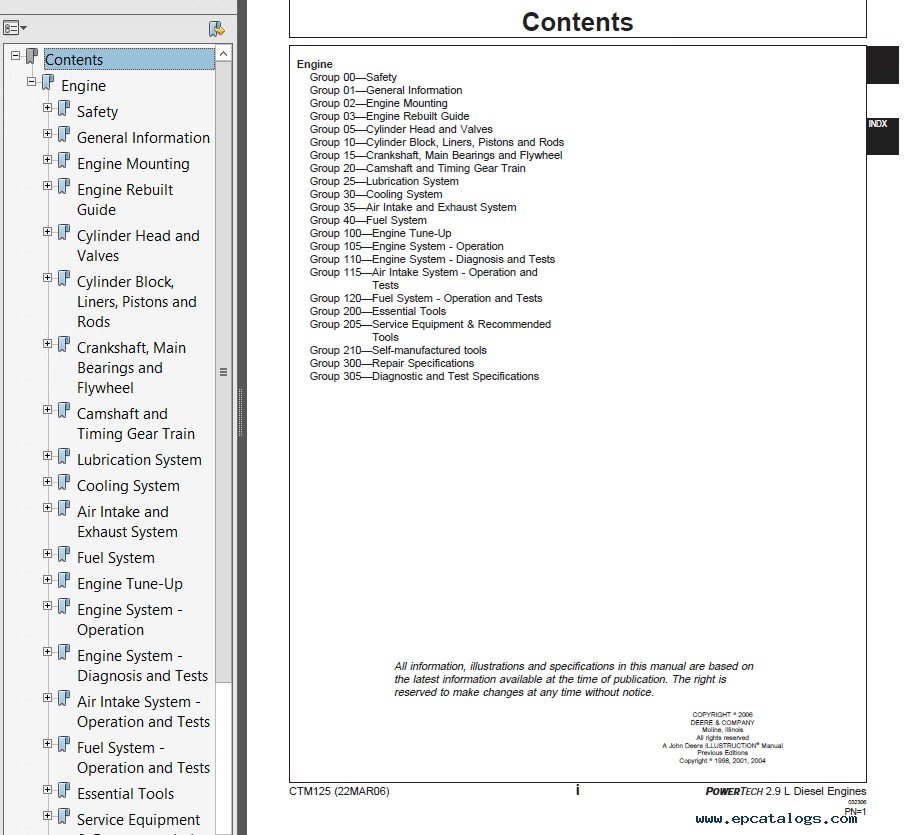Collapse the Engine bookmark node
Image resolution: width=908 pixels, height=835 pixels.
[x=32, y=82]
